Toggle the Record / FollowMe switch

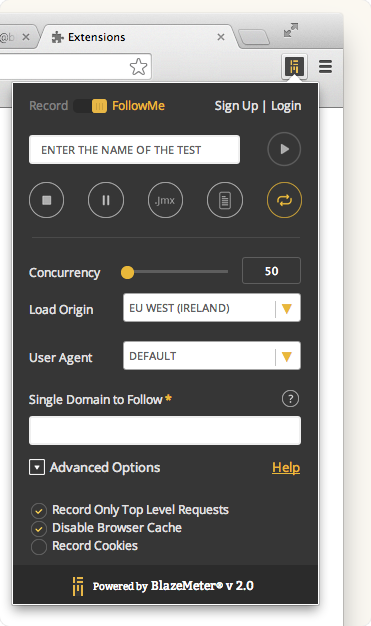point(90,106)
